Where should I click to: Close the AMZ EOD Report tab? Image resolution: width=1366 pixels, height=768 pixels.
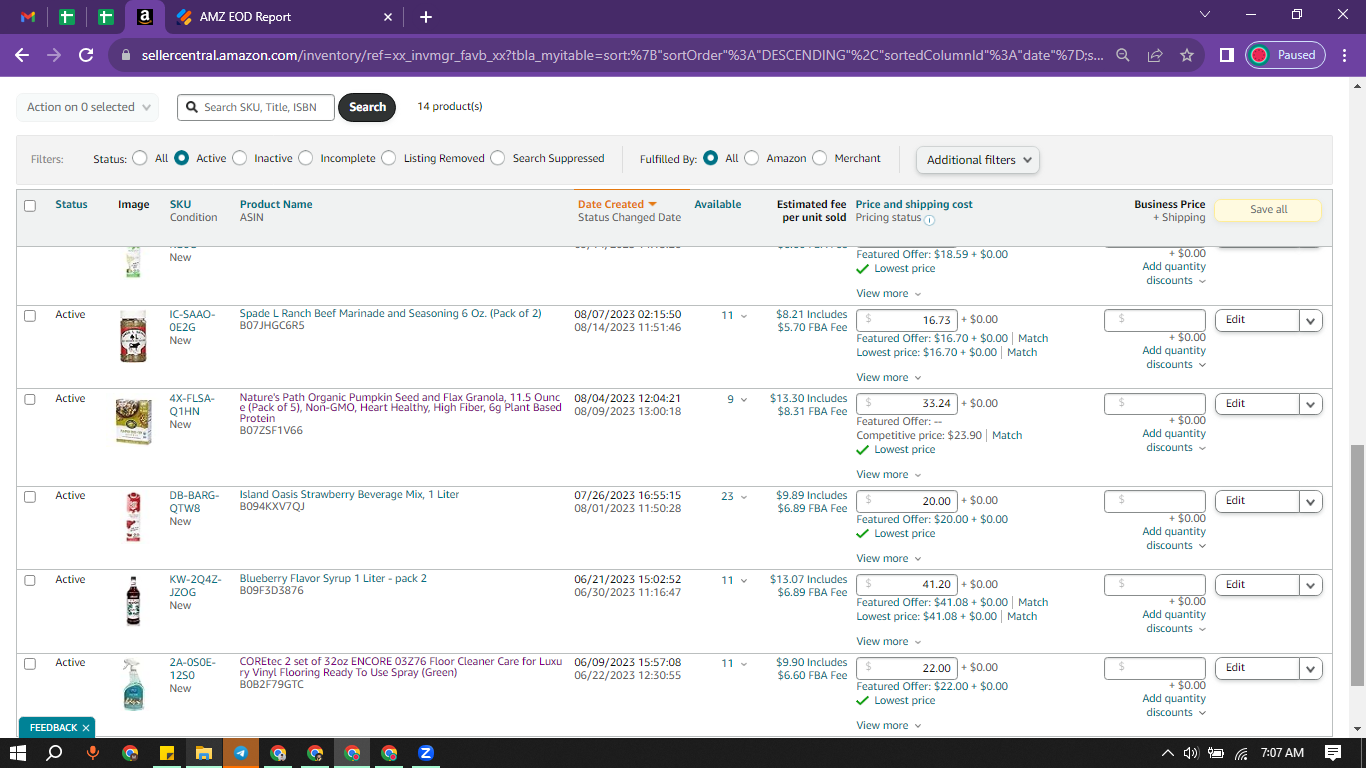point(388,17)
